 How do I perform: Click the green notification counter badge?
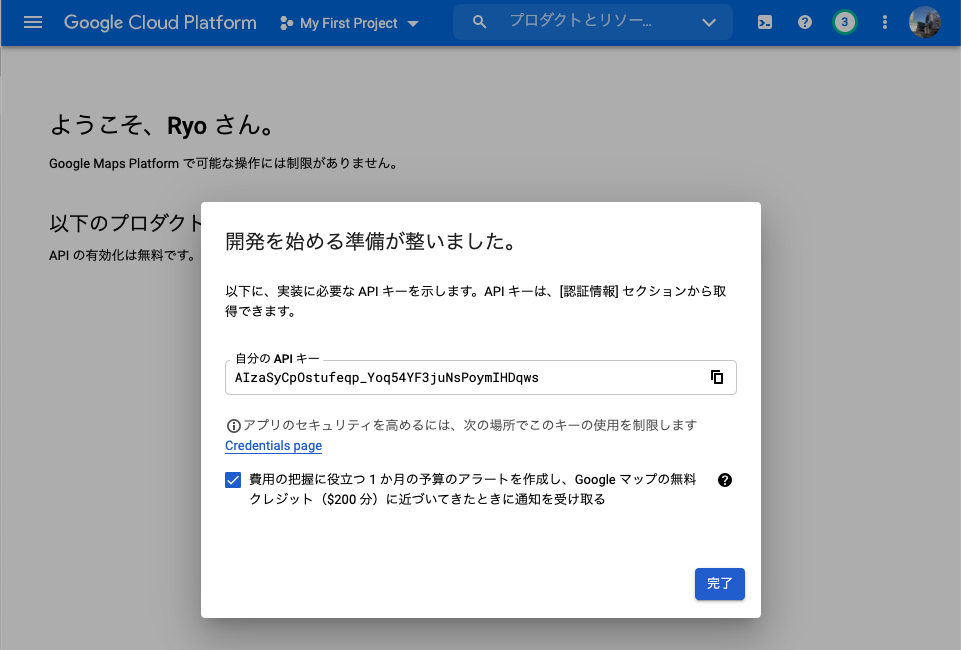pos(844,22)
